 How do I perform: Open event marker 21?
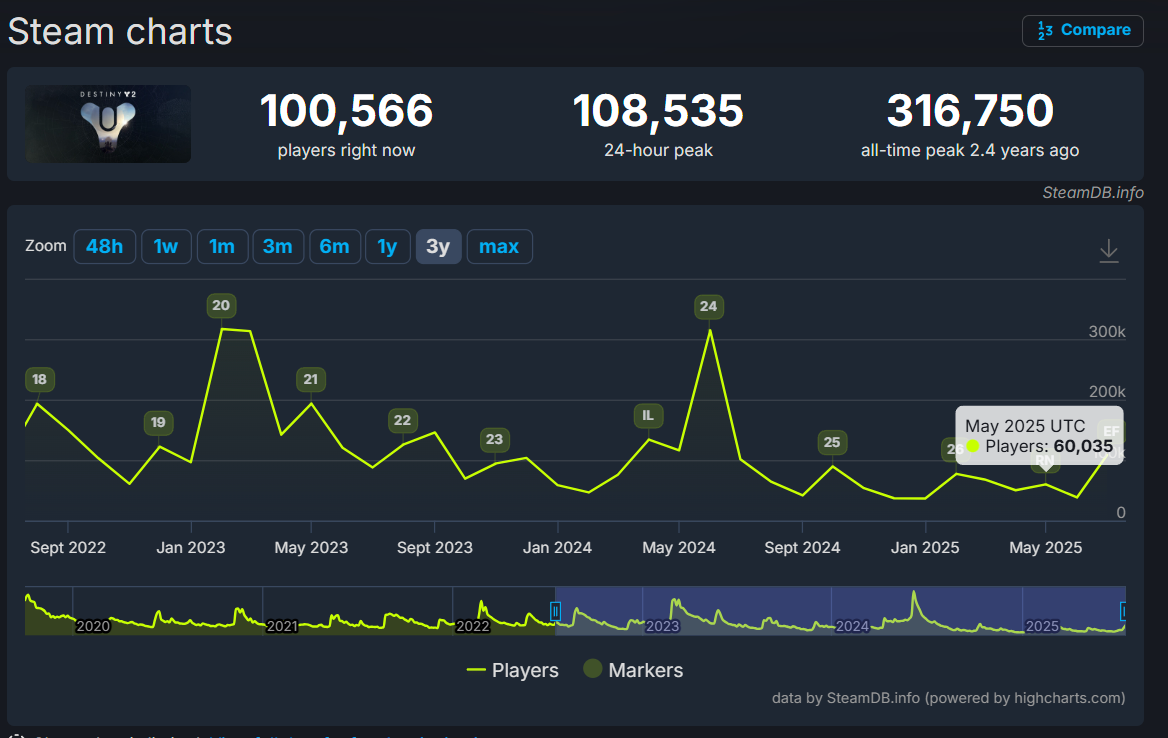pos(311,380)
